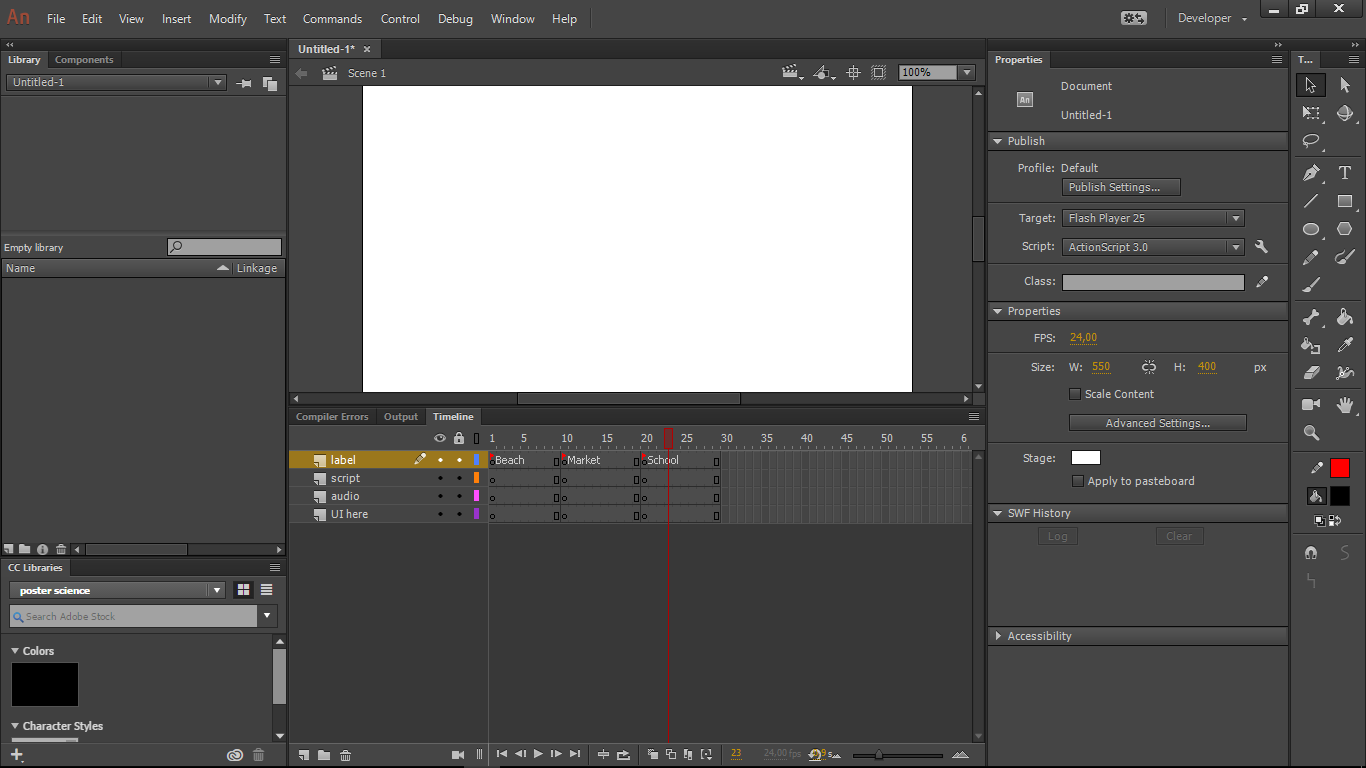
Task: Toggle Show/Hide All Layers eye icon
Action: [x=440, y=438]
